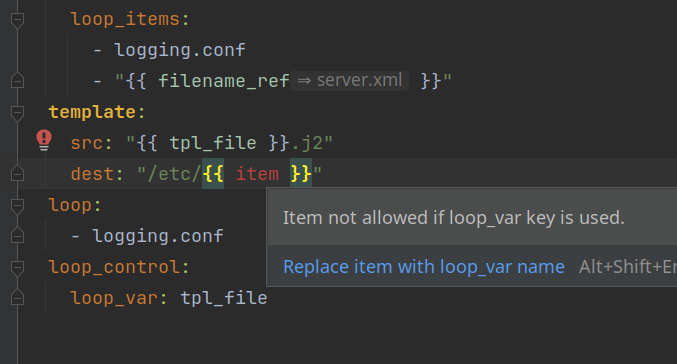Click 'Replace item with loop_var name' quick fix

click(x=424, y=267)
